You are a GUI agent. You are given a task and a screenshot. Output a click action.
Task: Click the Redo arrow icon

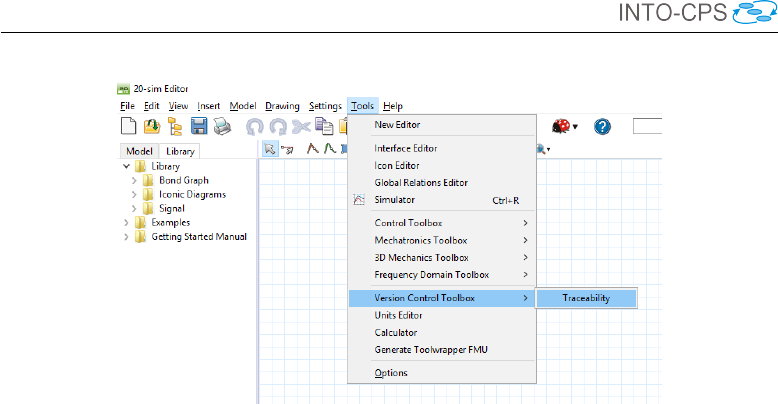point(278,127)
